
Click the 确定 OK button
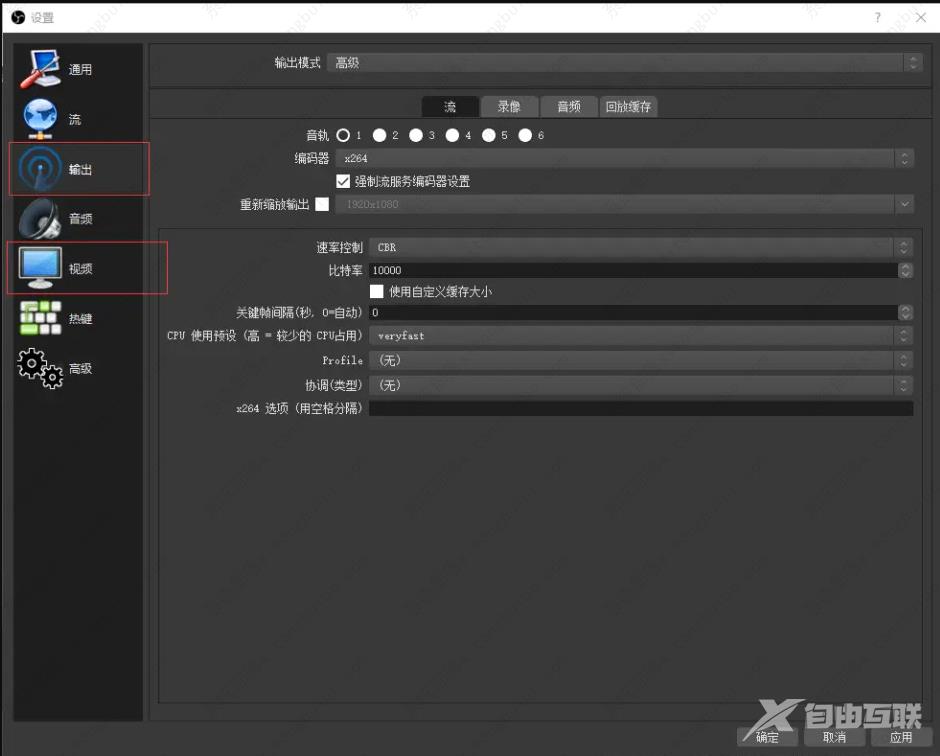(x=767, y=737)
